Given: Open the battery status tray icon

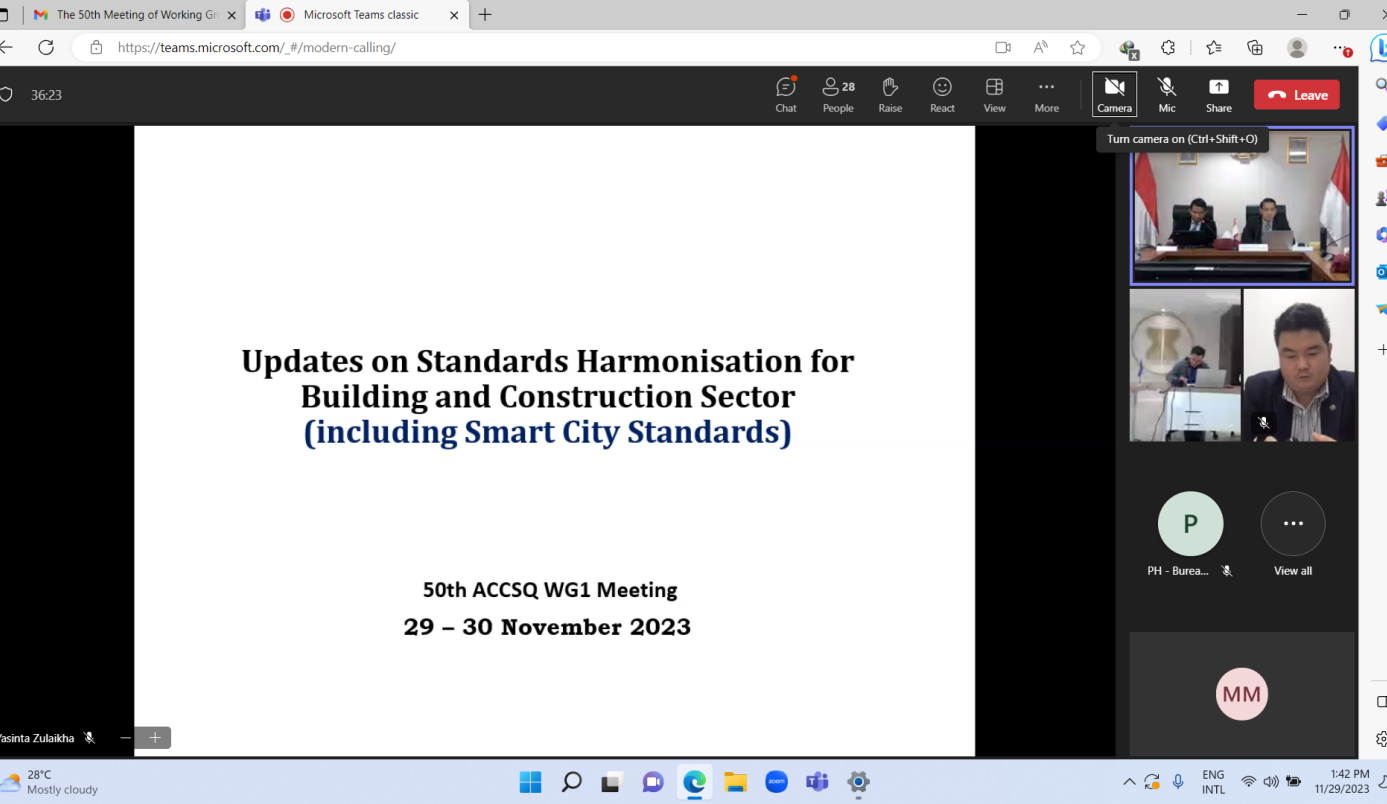Looking at the screenshot, I should point(1293,782).
